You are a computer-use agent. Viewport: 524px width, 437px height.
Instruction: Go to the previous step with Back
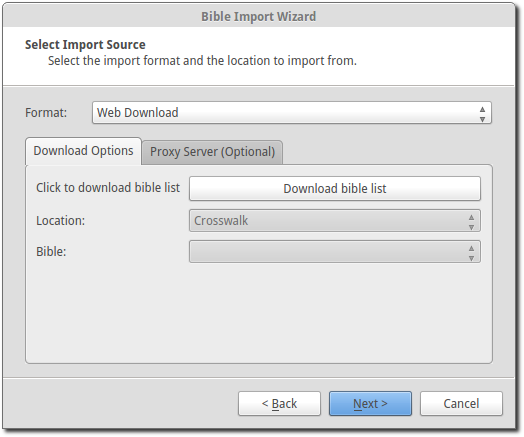279,404
